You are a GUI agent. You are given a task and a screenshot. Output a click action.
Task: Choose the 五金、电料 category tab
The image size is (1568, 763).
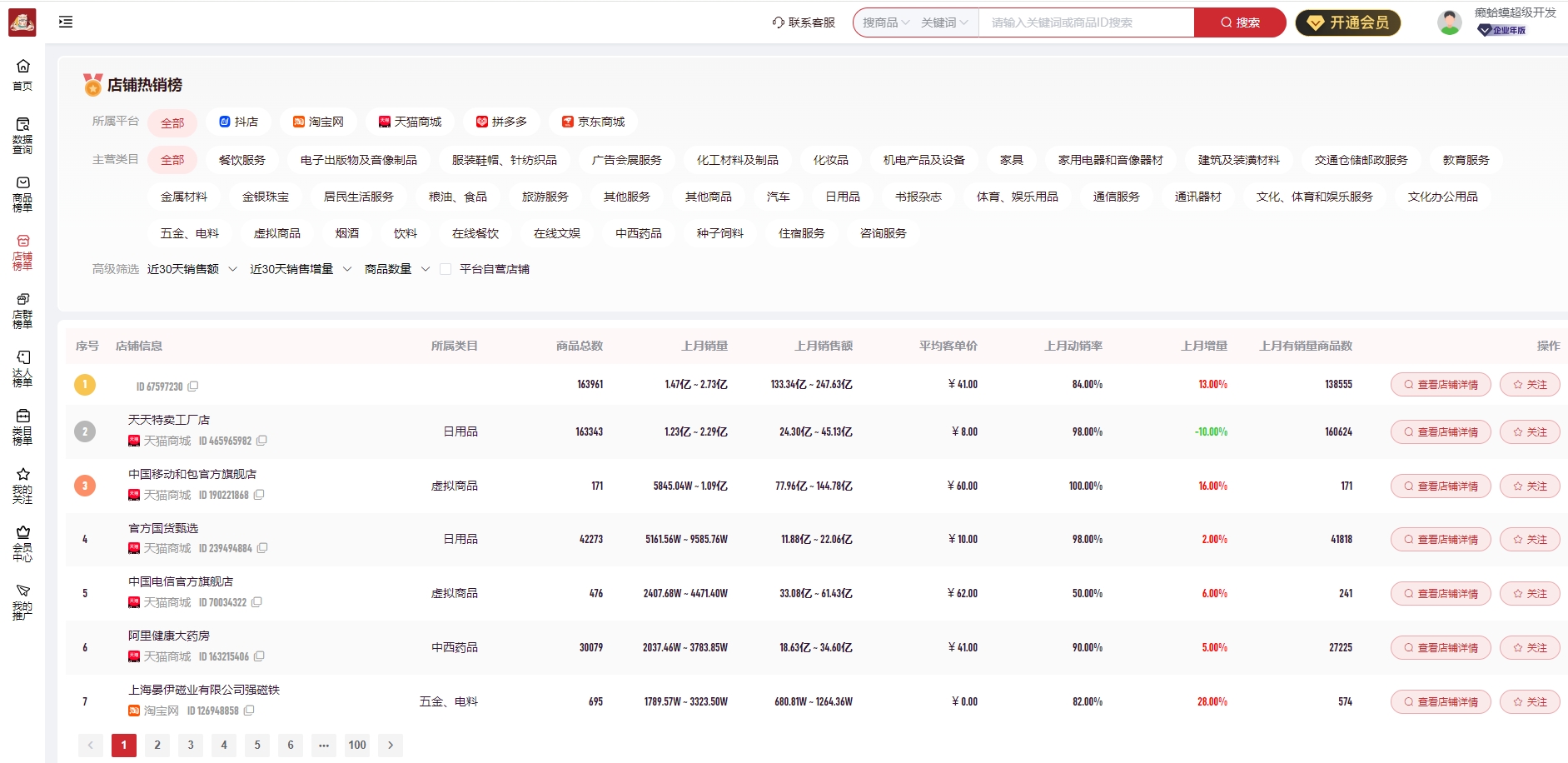coord(189,233)
